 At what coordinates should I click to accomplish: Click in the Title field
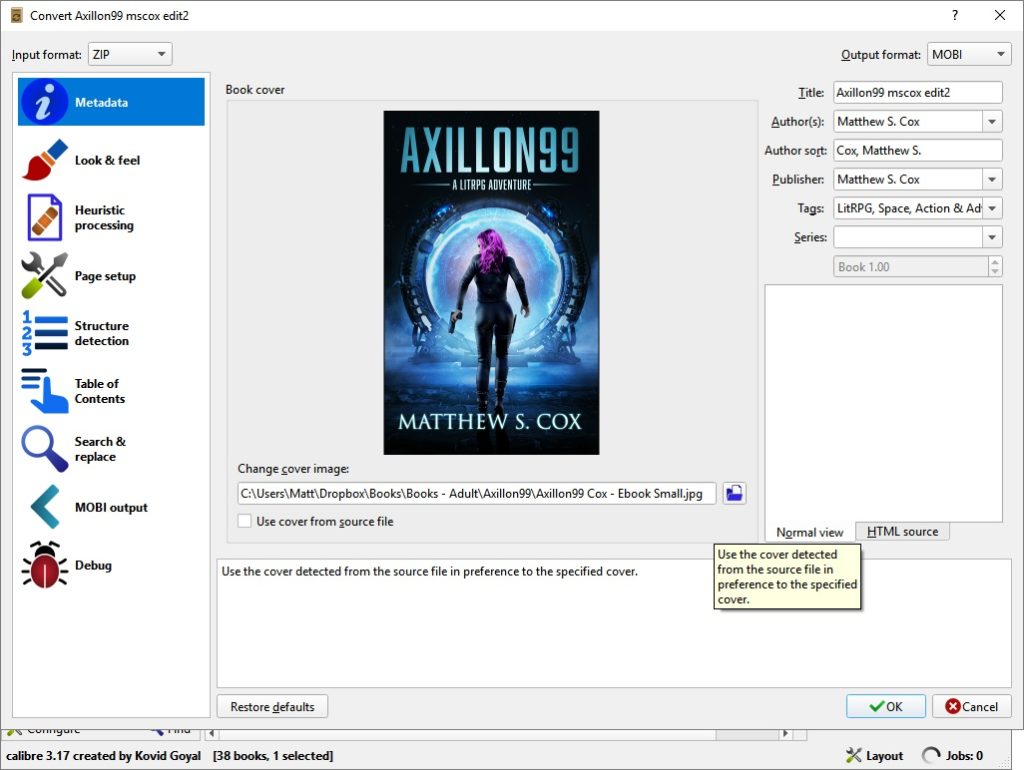918,92
